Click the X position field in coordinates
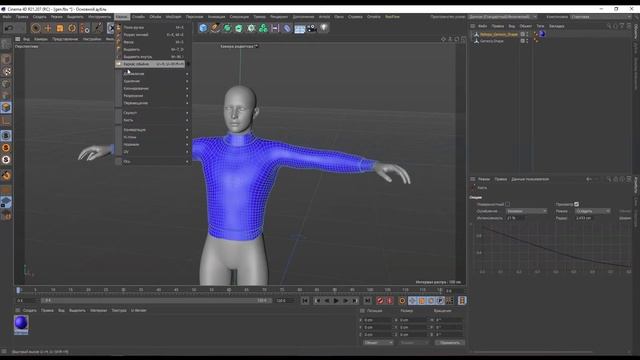 (x=377, y=320)
